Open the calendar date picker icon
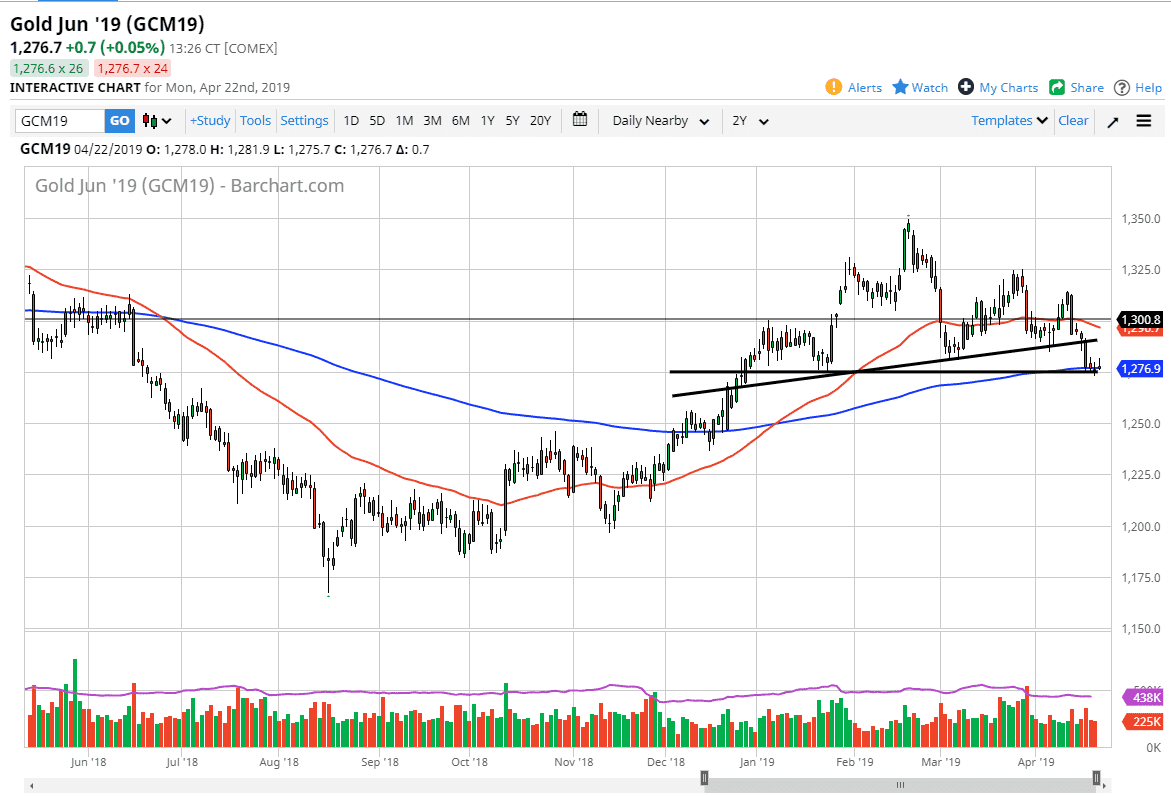The image size is (1171, 796). pos(579,120)
